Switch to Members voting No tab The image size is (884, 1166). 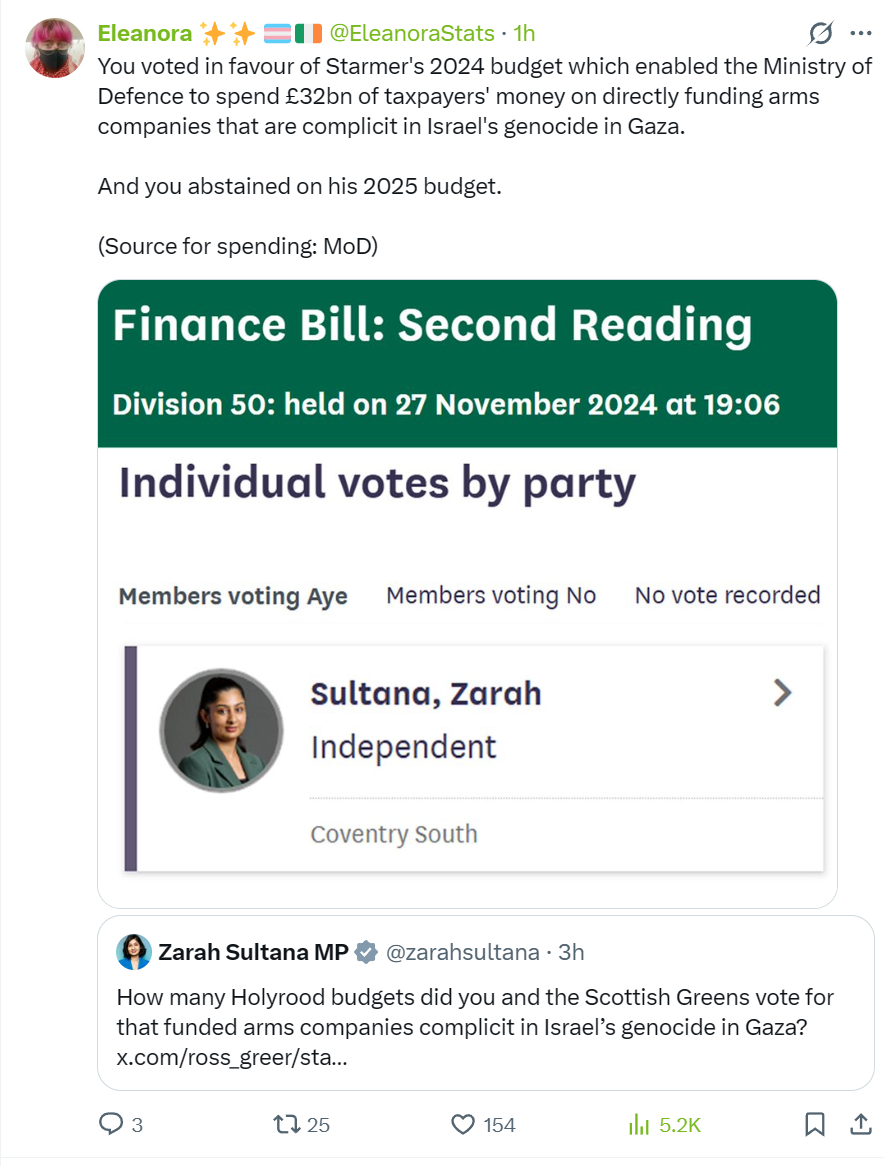(491, 596)
